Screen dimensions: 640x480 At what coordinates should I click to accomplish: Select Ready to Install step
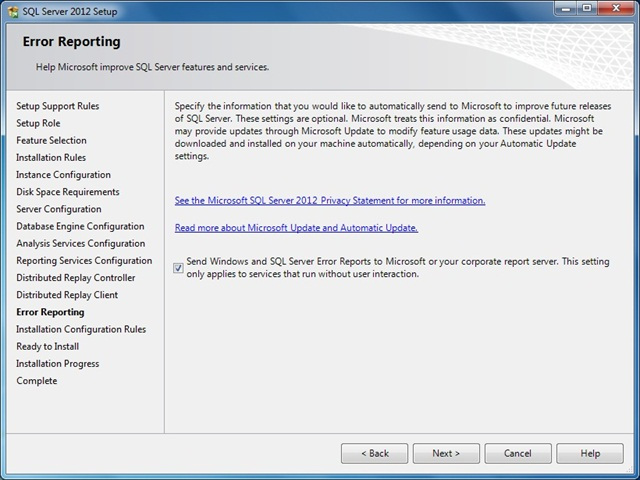[48, 347]
